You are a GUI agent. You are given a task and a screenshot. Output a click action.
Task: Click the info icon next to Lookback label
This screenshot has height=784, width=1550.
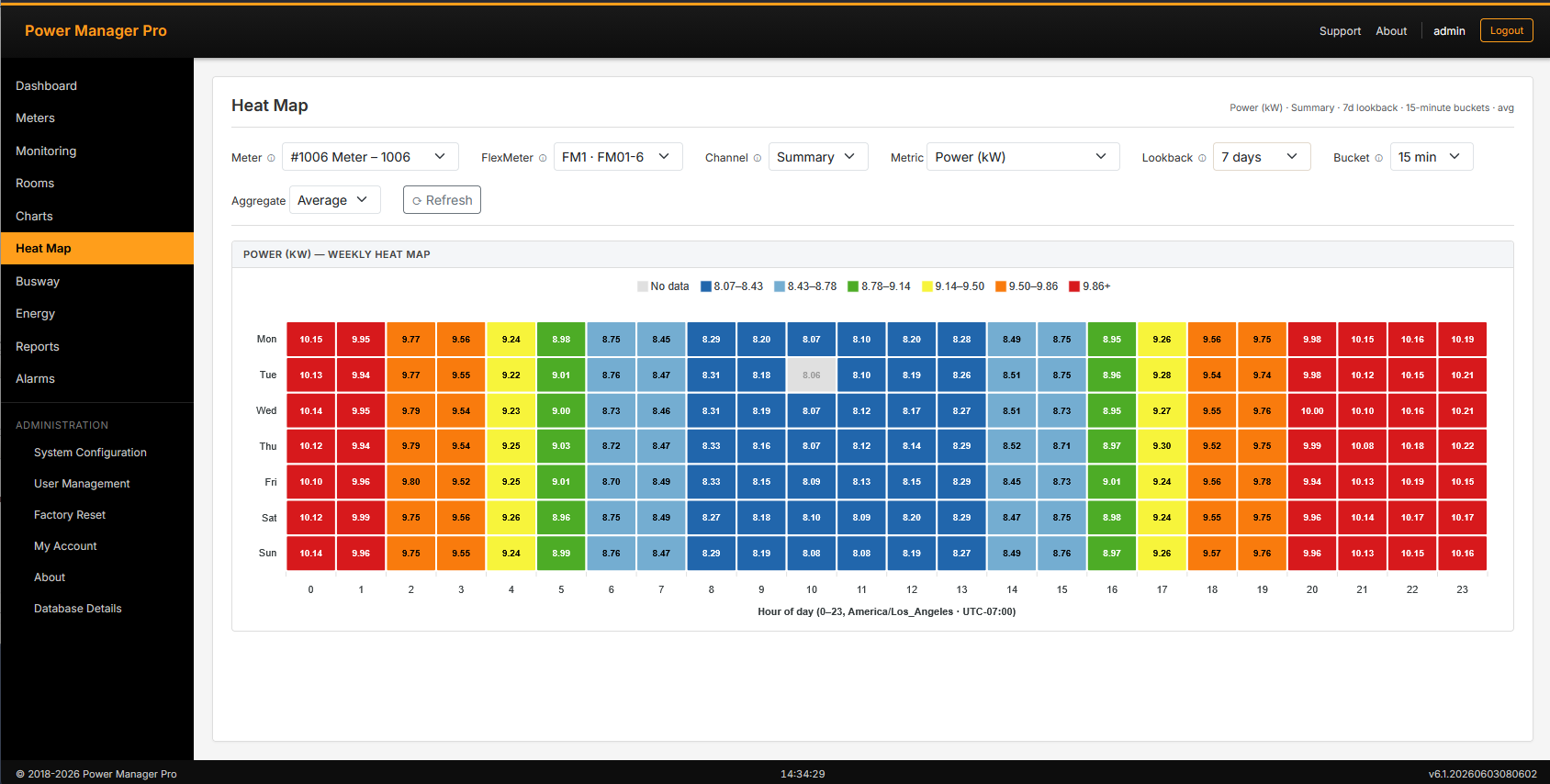pos(1202,158)
